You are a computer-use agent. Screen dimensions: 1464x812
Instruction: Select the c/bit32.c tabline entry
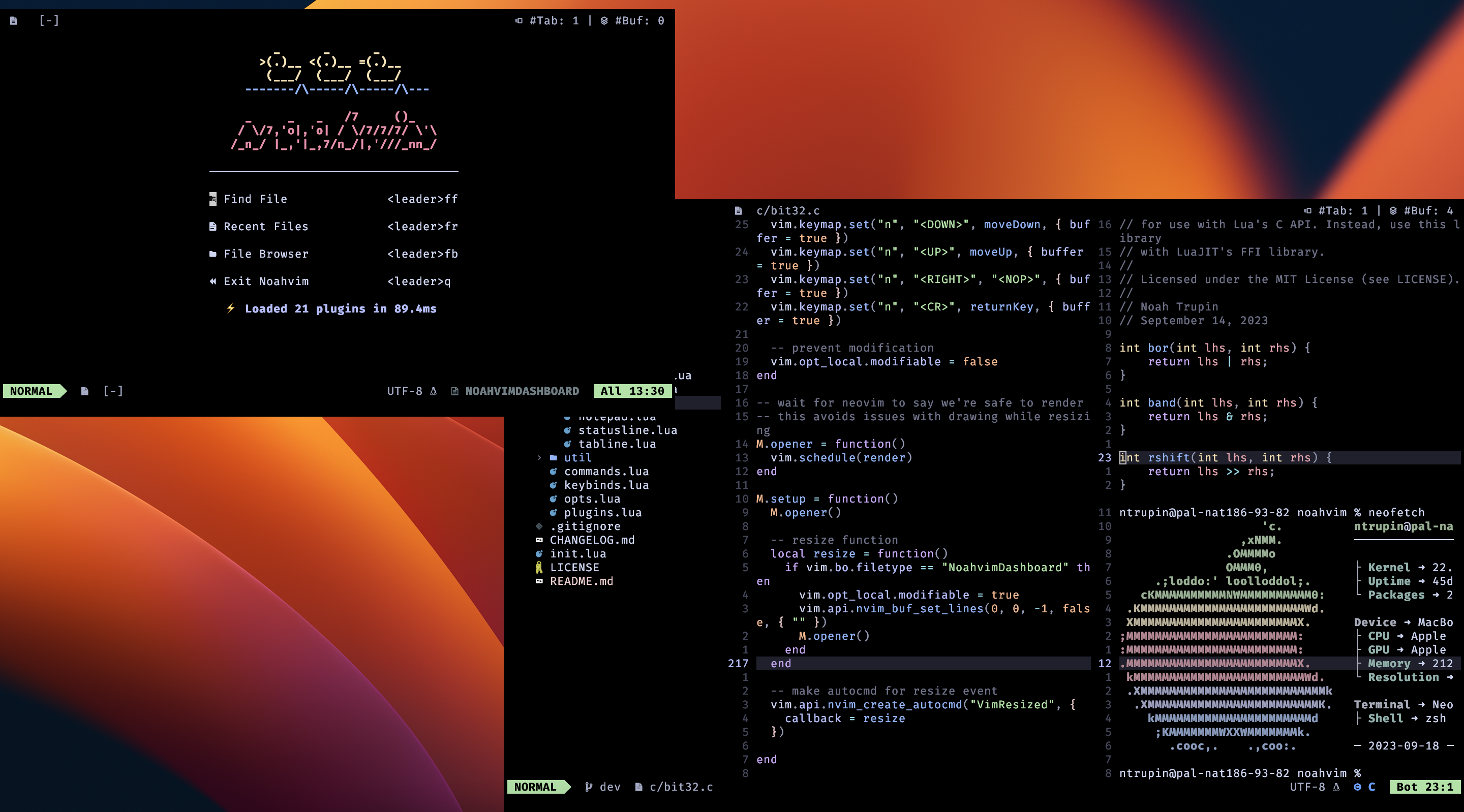[787, 211]
